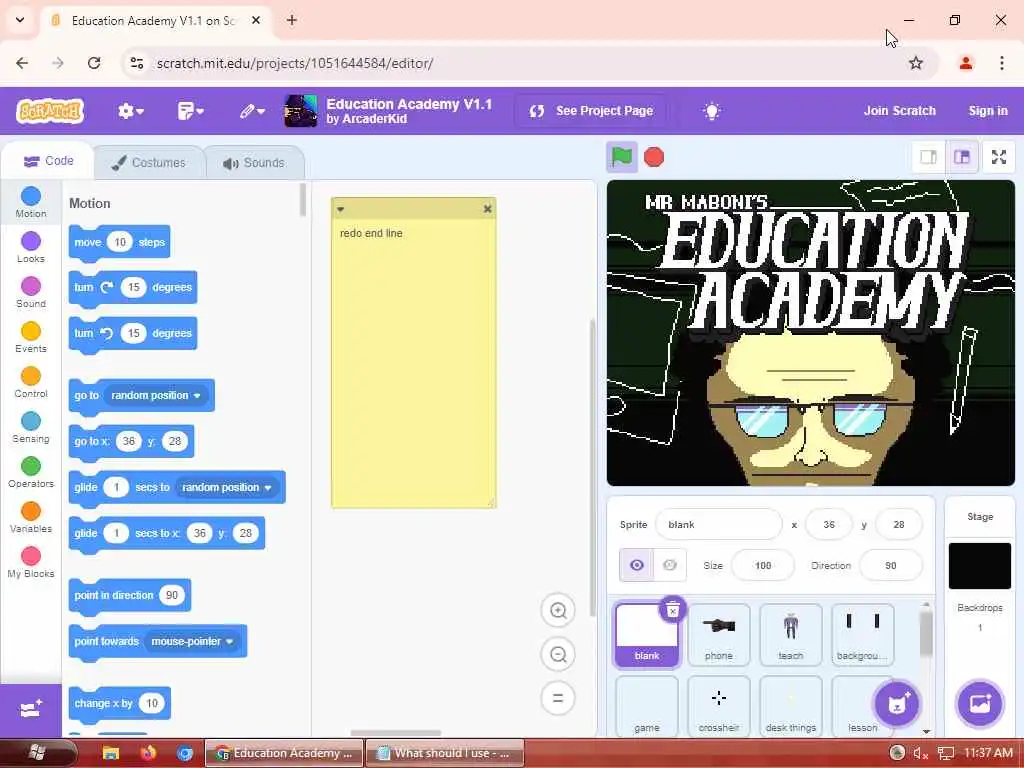Click the sprite x position field
1024x768 pixels.
(829, 524)
